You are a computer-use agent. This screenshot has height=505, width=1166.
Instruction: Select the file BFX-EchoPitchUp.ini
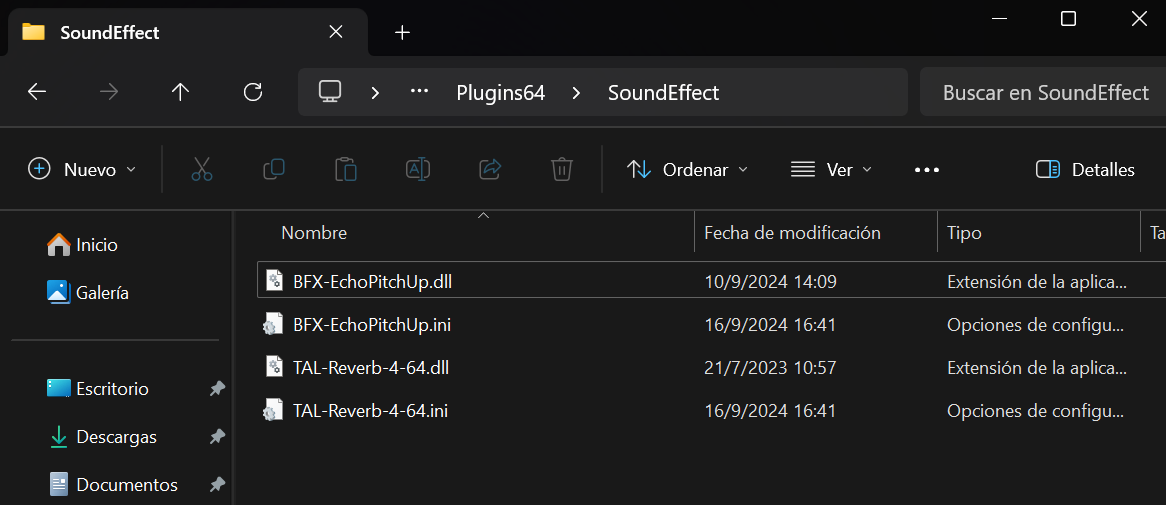(372, 324)
